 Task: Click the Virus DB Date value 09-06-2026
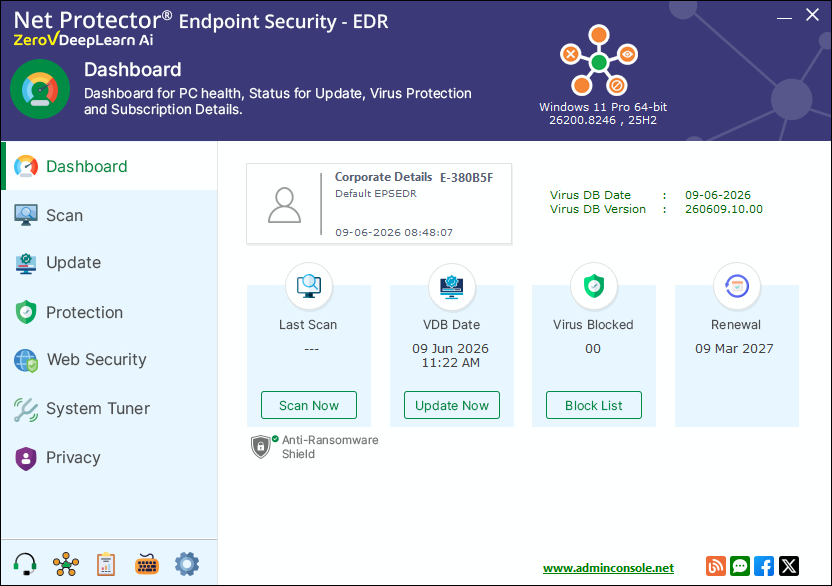718,195
